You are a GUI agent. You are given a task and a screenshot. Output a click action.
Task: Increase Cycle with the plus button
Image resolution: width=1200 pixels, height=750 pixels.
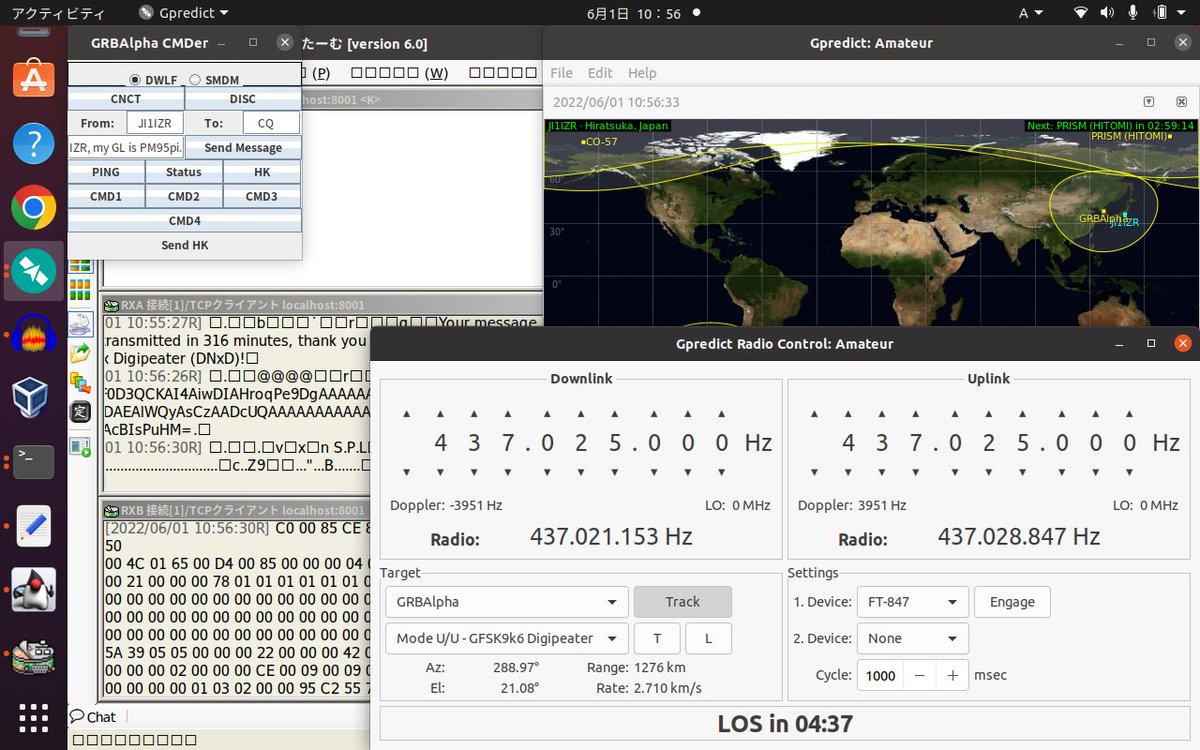952,675
